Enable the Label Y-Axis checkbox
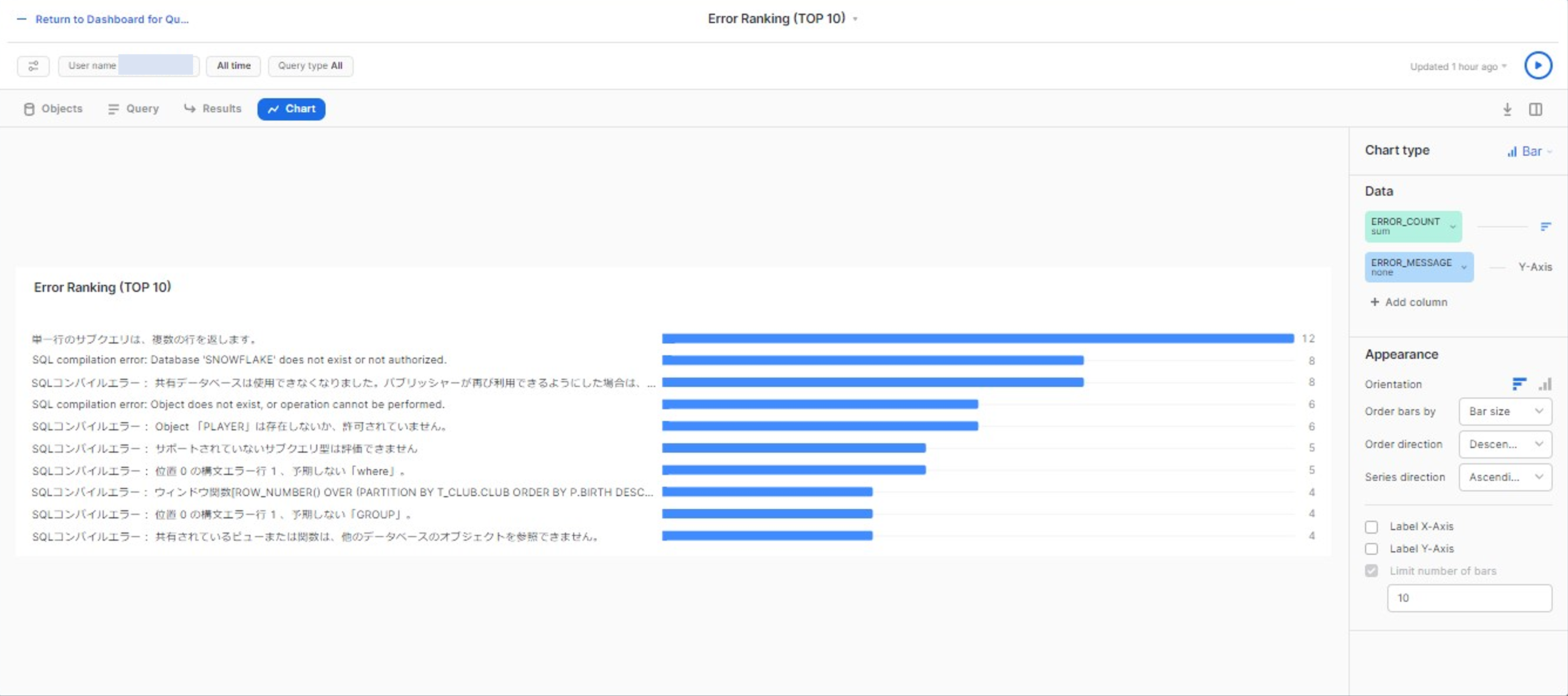This screenshot has height=696, width=1568. [x=1372, y=549]
